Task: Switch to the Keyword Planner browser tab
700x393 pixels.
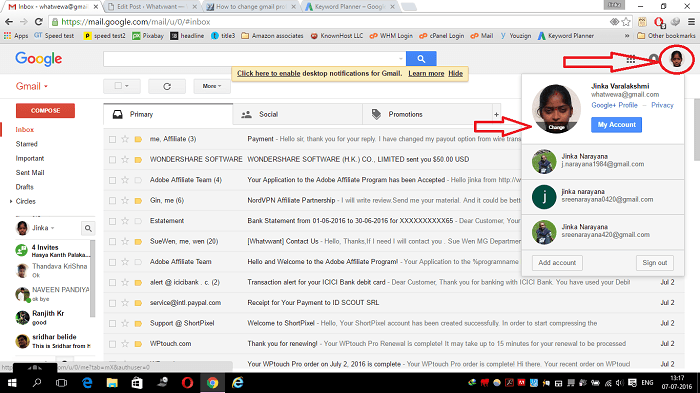Action: (x=350, y=7)
